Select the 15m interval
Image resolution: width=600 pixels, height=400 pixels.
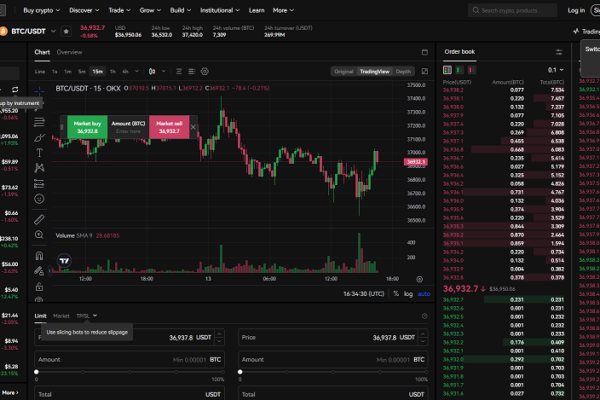(x=98, y=72)
